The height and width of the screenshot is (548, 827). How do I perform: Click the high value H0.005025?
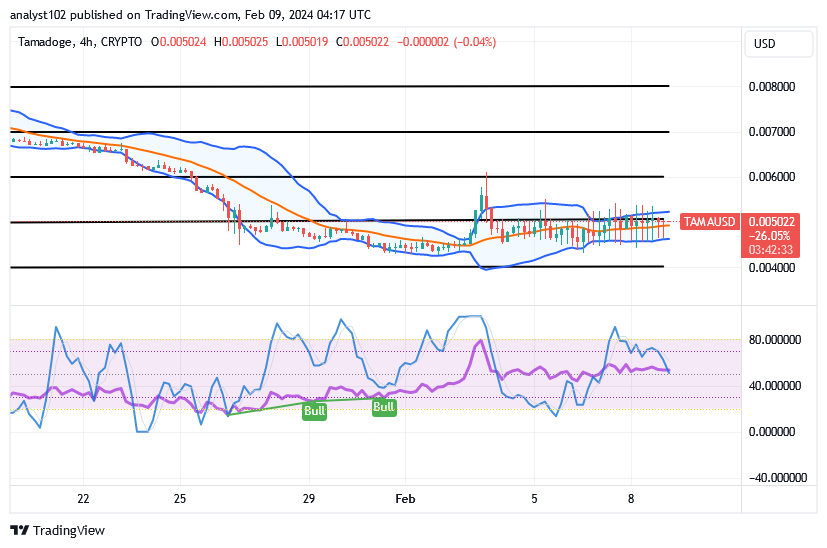241,42
